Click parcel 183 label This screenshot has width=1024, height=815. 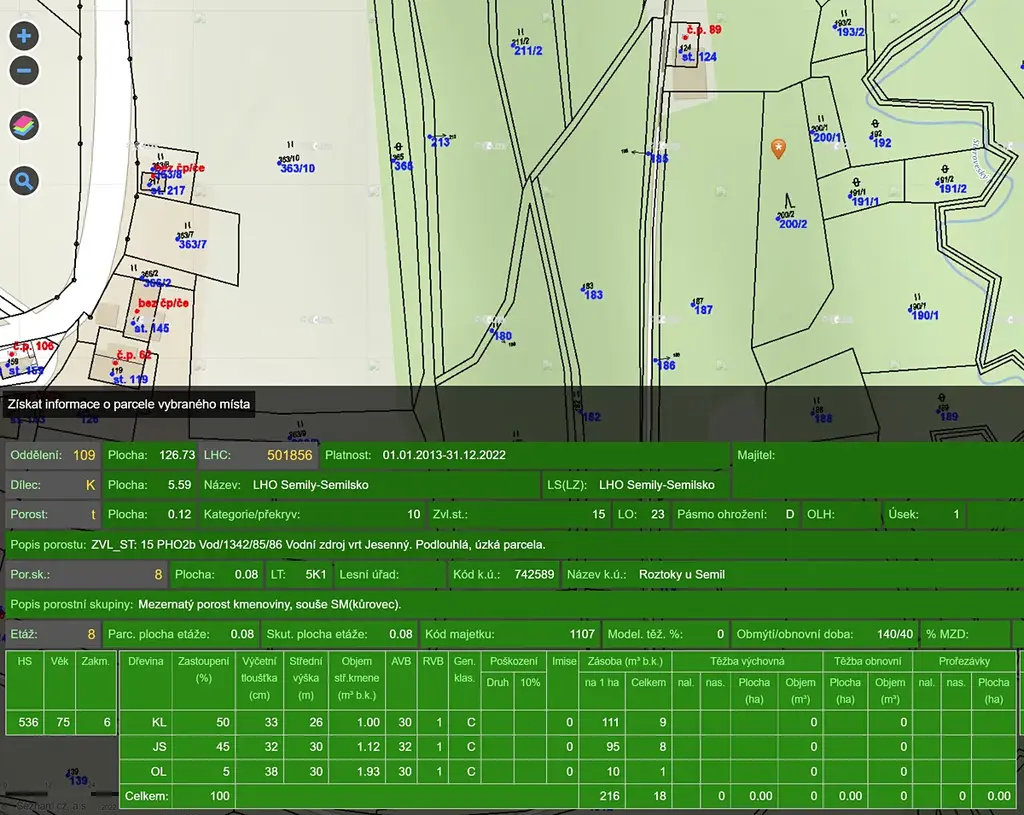[593, 295]
